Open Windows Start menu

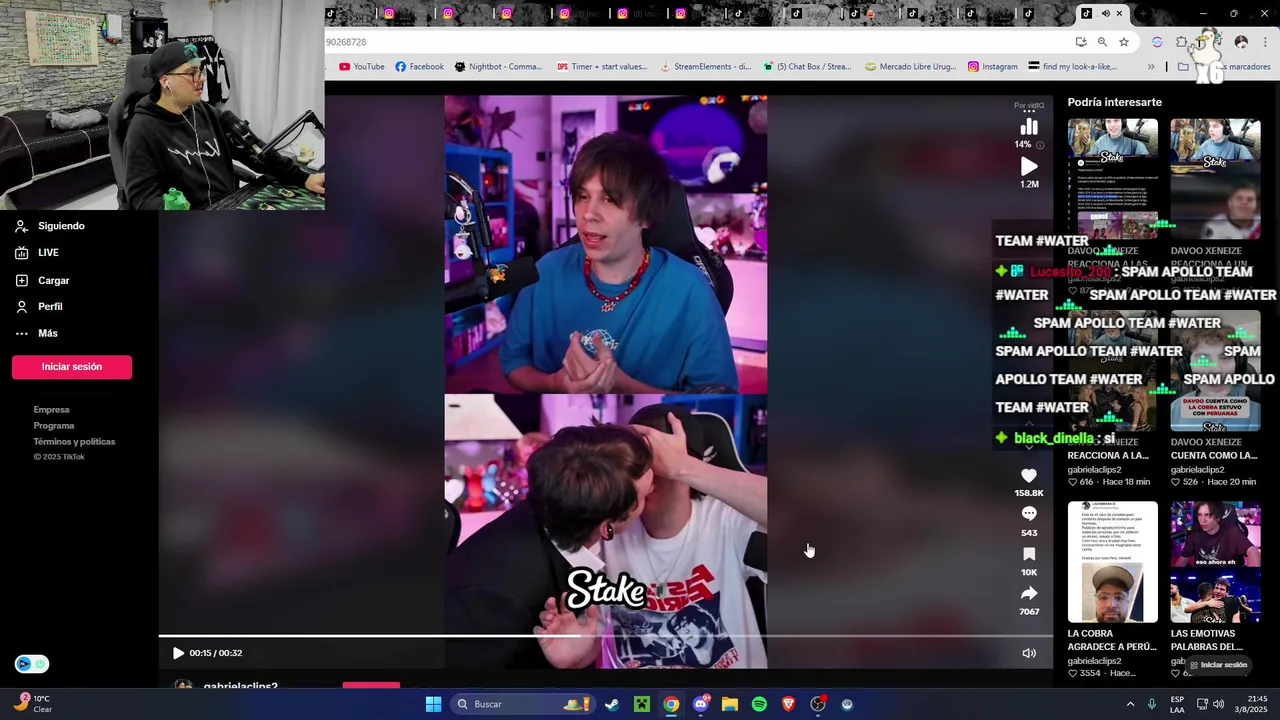click(433, 704)
